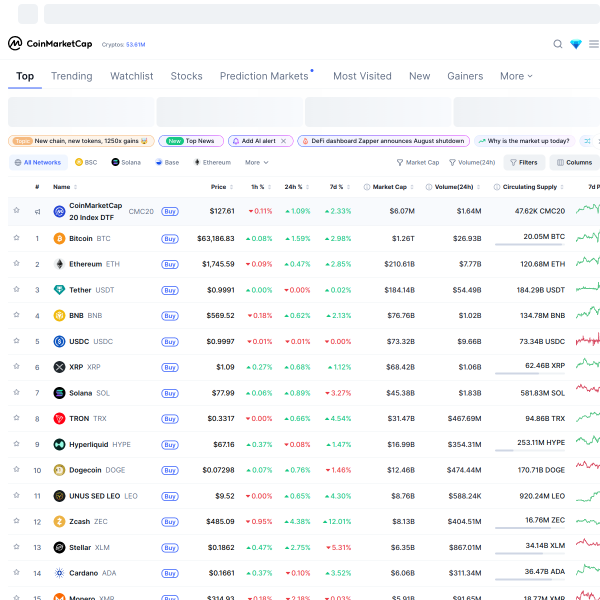Open Bitcoin 7-day sparkline chart

point(588,238)
